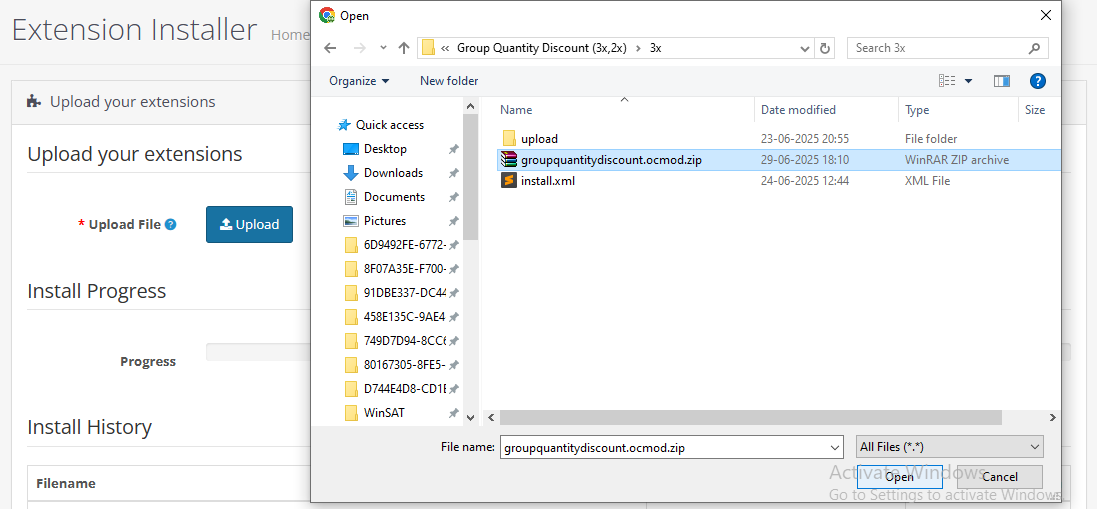1097x509 pixels.
Task: Toggle the preview pane
Action: [1002, 81]
